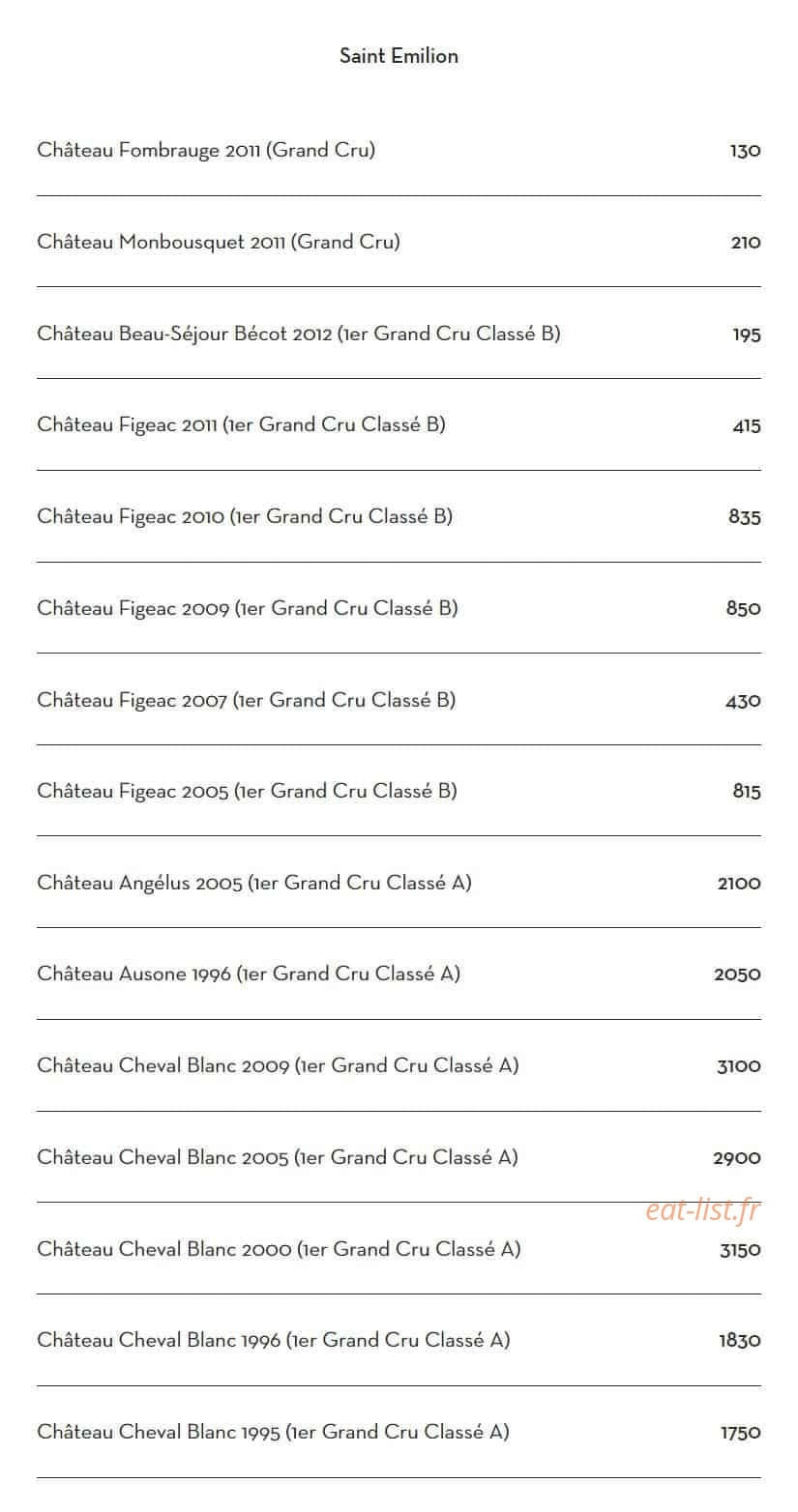
Task: Select Château Fombrauge 2011 Grand Cru
Action: tap(399, 151)
